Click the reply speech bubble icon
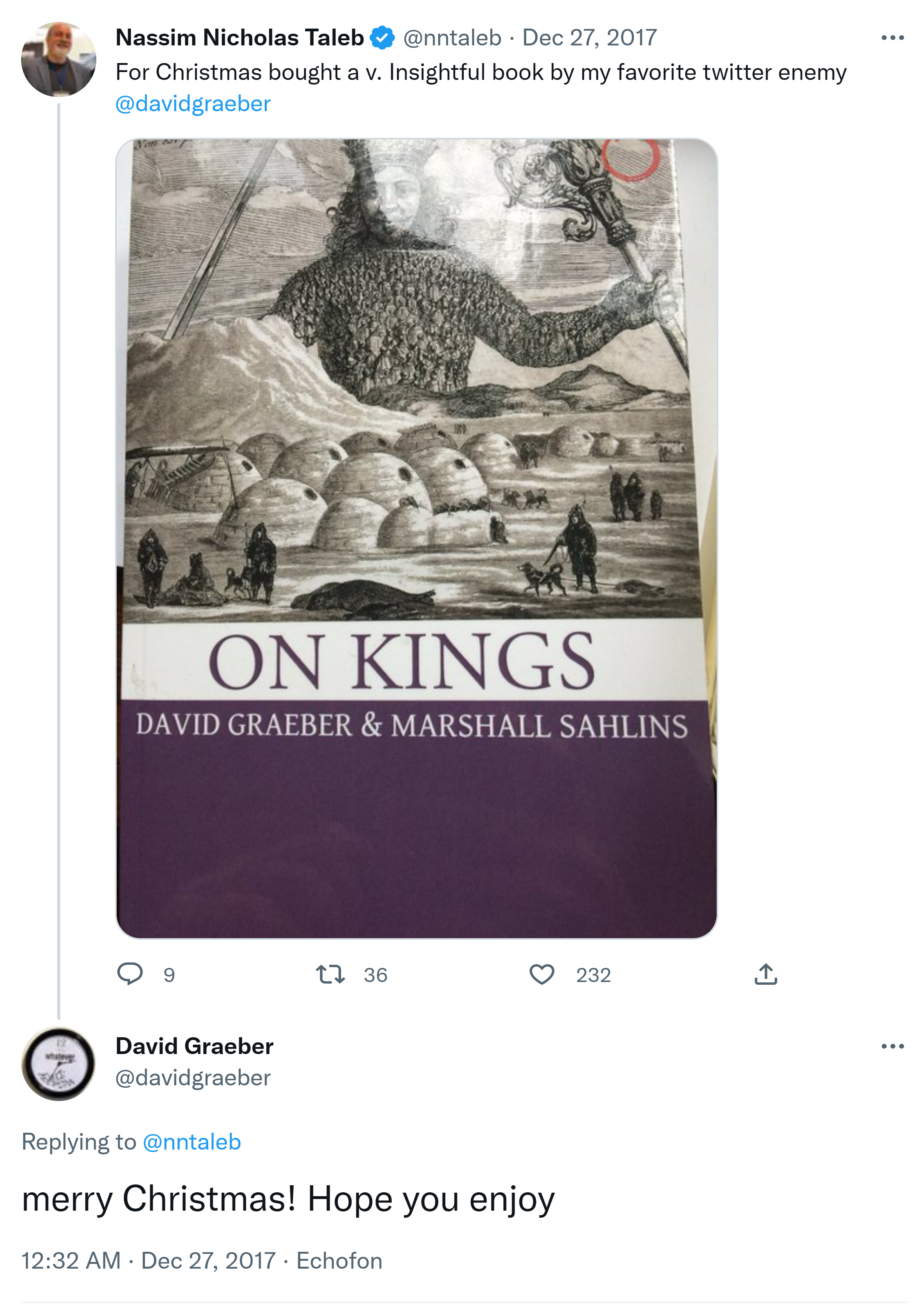Image resolution: width=916 pixels, height=1316 pixels. [x=130, y=974]
